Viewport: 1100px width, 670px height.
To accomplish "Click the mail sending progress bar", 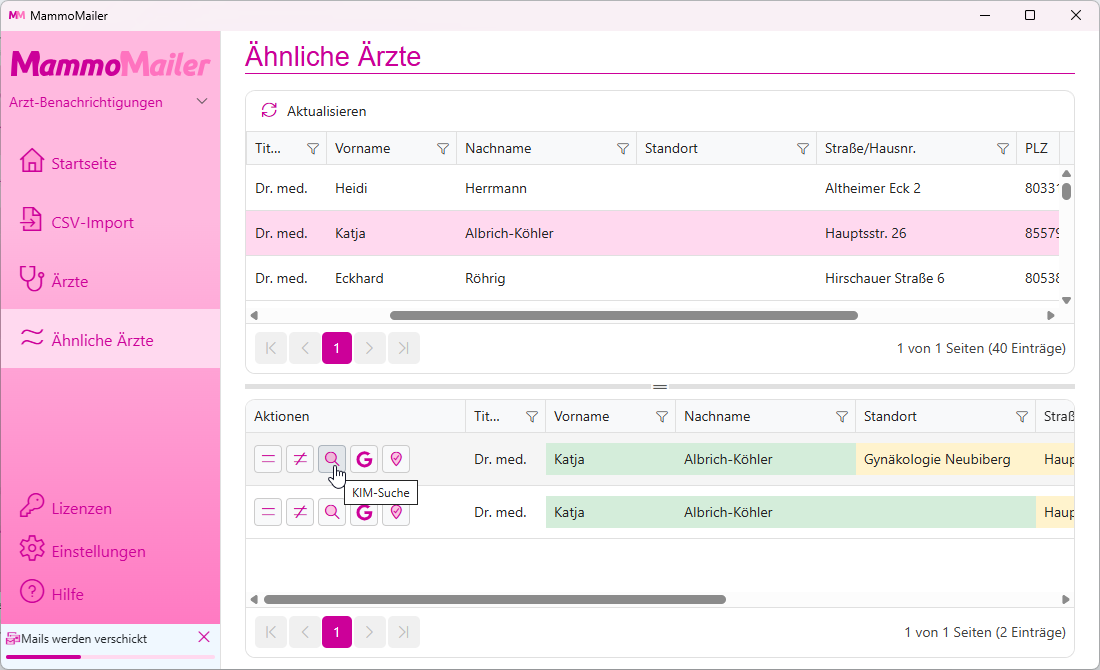I will pos(110,657).
